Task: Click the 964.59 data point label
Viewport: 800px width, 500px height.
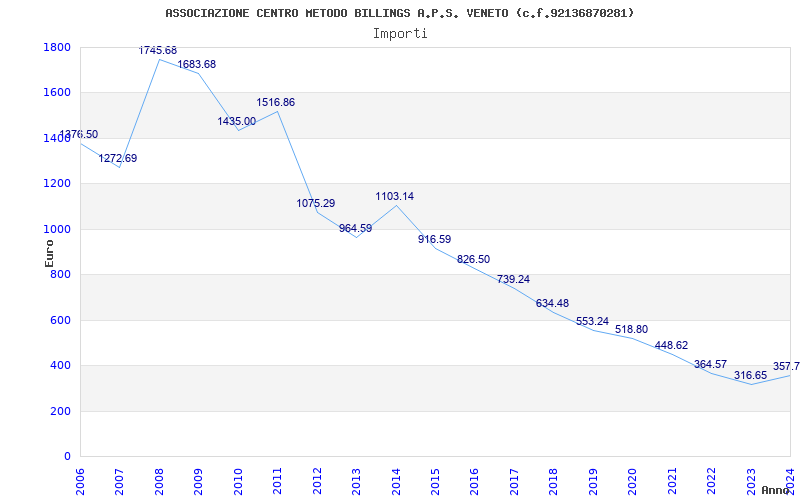Action: tap(356, 229)
